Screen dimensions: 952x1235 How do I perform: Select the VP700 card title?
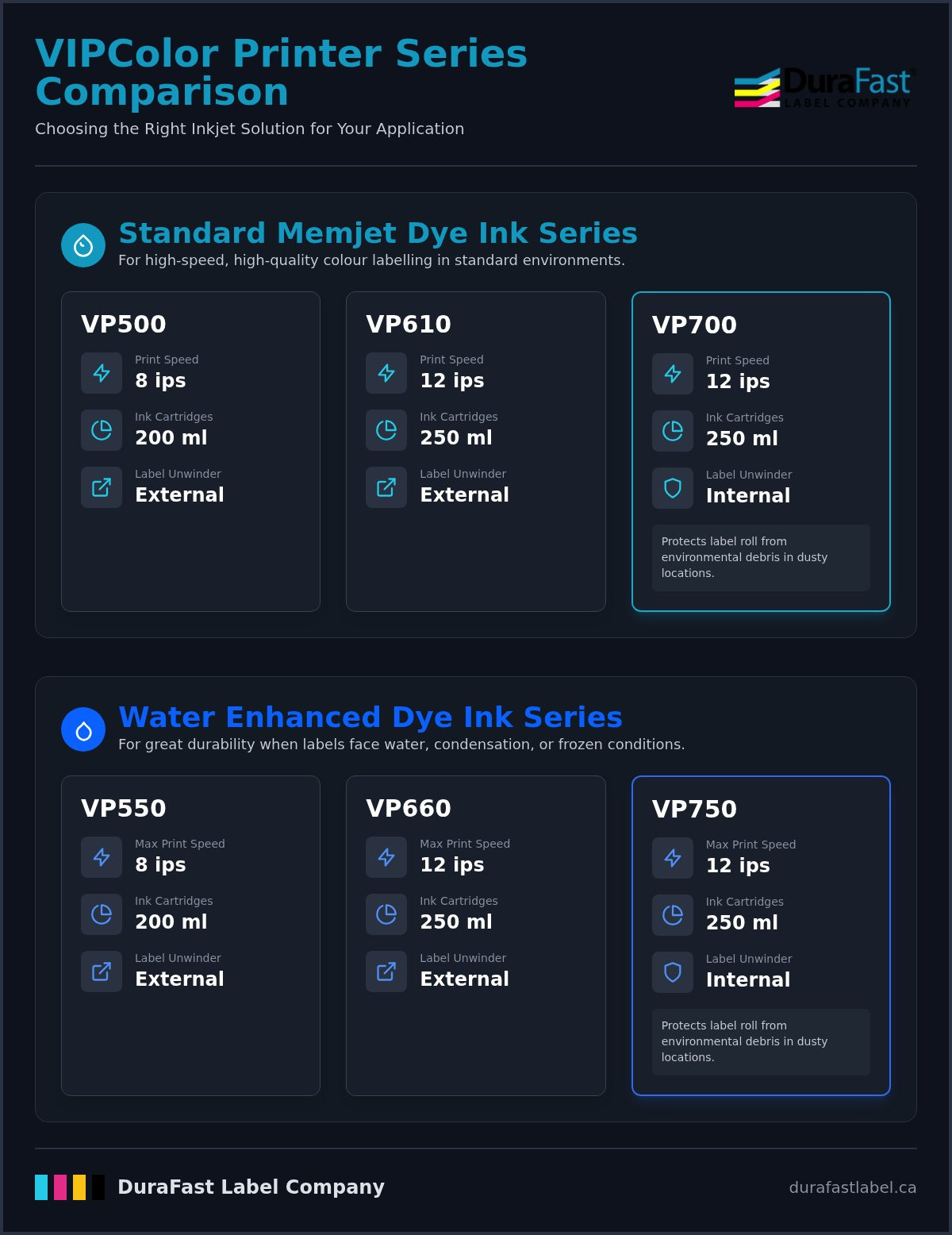694,325
